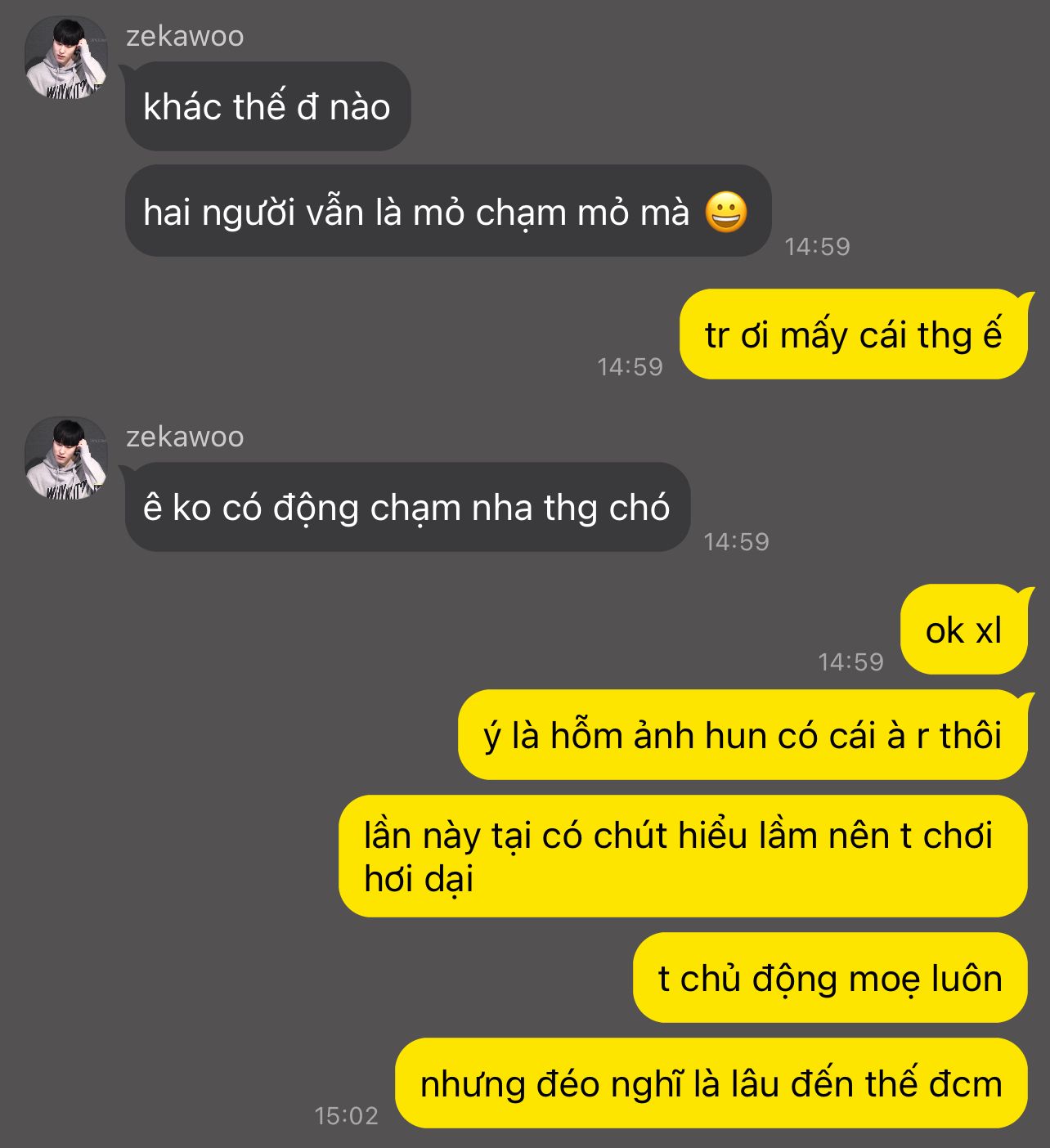1050x1148 pixels.
Task: Tap the second zekawoo username label
Action: [185, 437]
